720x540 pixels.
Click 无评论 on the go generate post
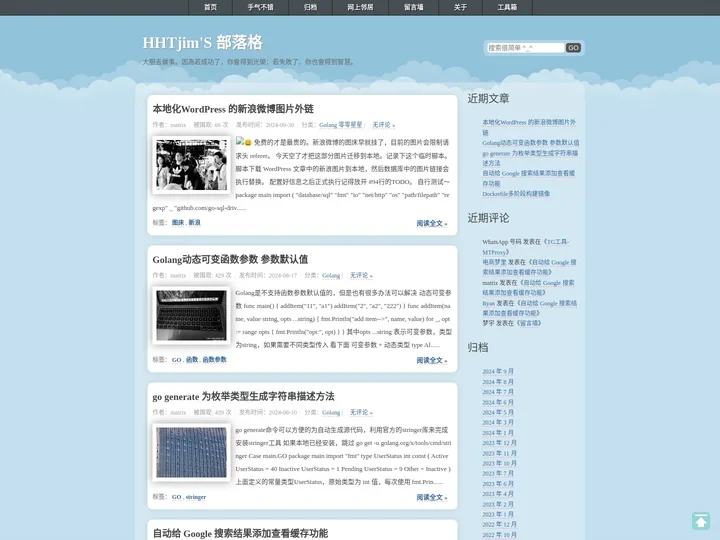tap(361, 412)
